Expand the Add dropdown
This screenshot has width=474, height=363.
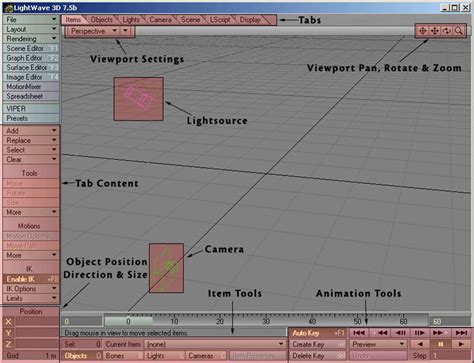click(x=31, y=131)
